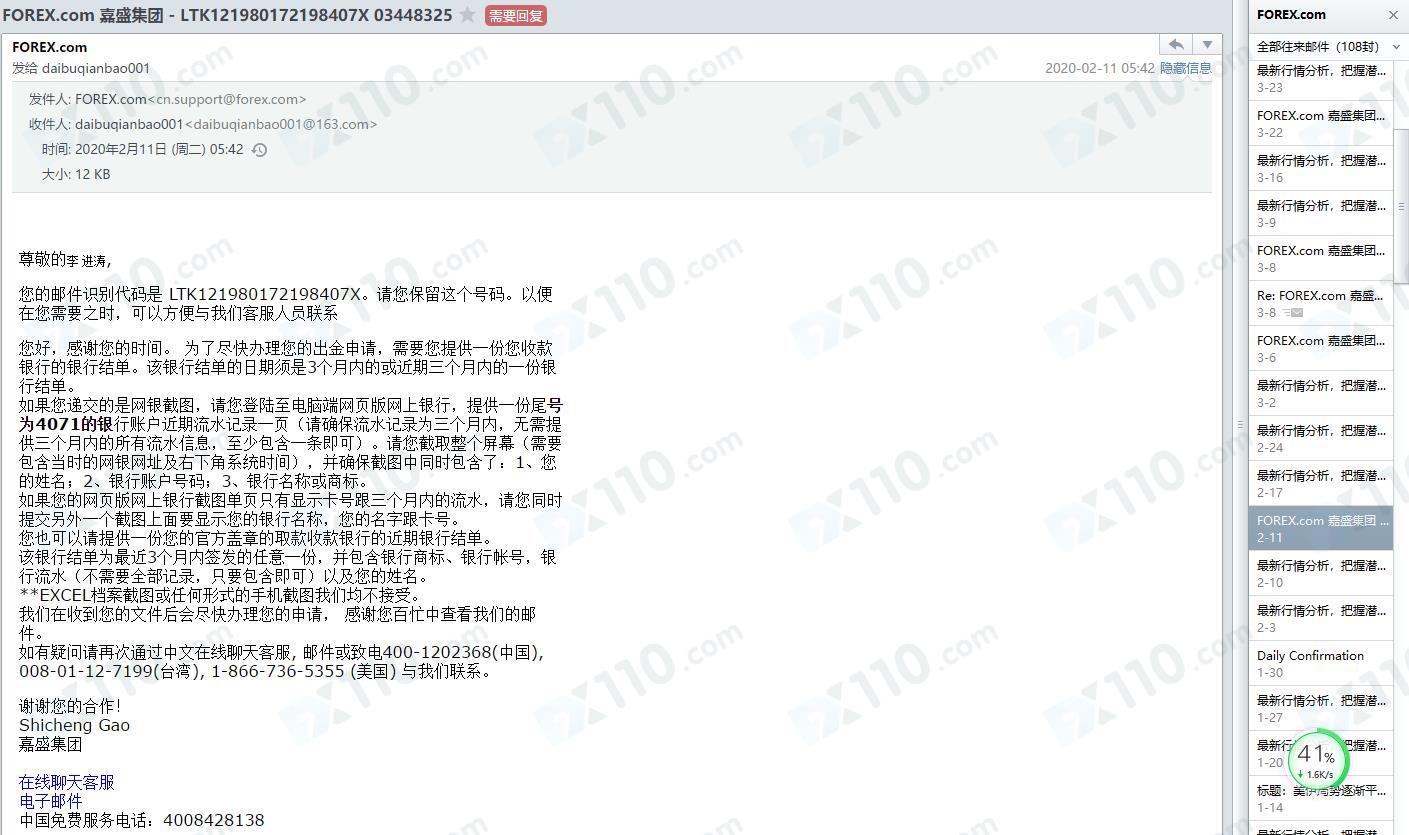The width and height of the screenshot is (1409, 835).
Task: Open the mail dated 2-3 in side list
Action: tap(1321, 618)
